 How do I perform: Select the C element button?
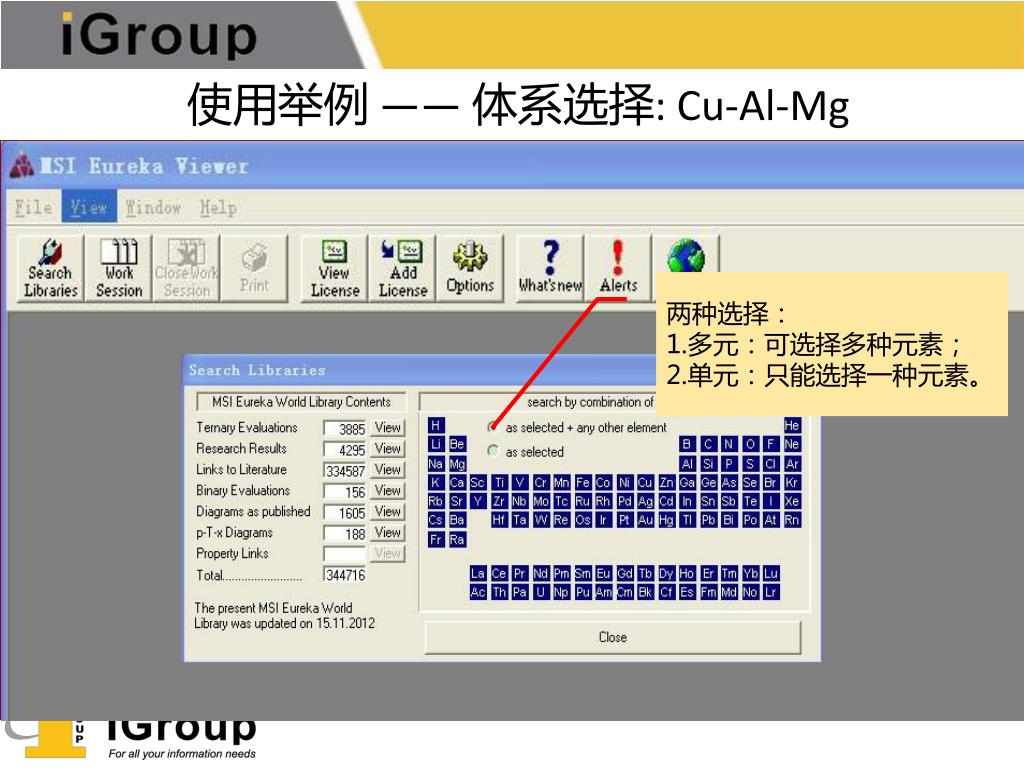pyautogui.click(x=708, y=444)
